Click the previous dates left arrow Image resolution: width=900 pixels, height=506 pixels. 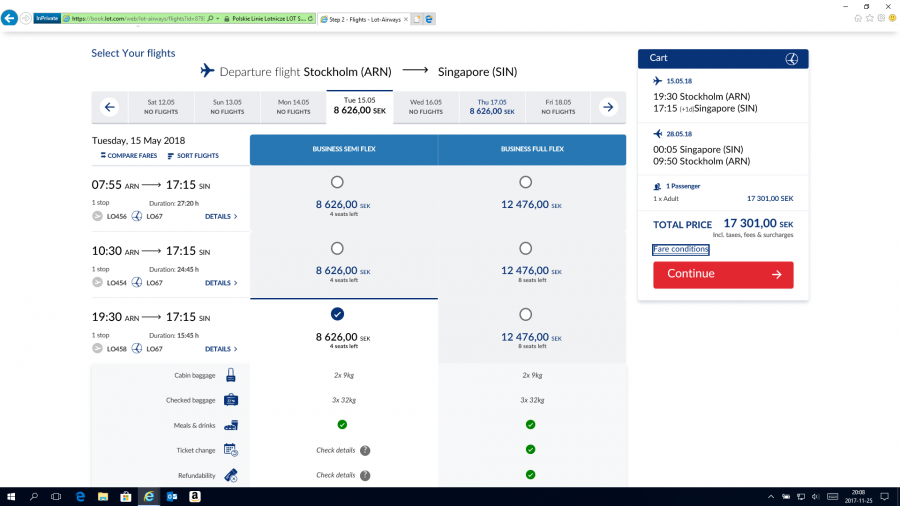pos(110,107)
